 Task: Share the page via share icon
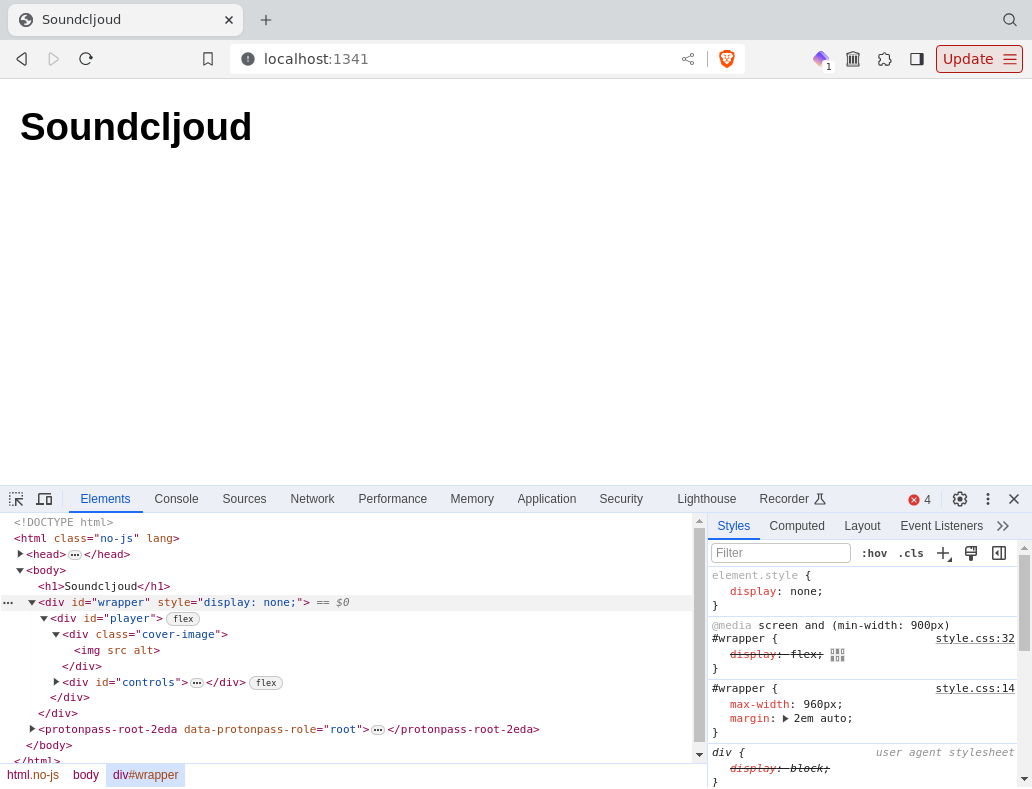[x=688, y=59]
